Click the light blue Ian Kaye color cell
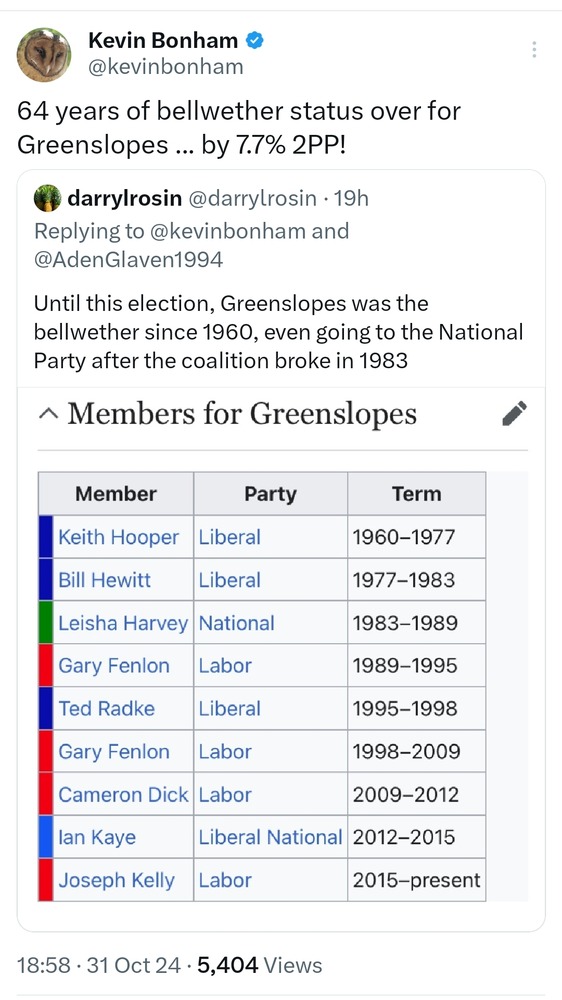 coord(46,837)
